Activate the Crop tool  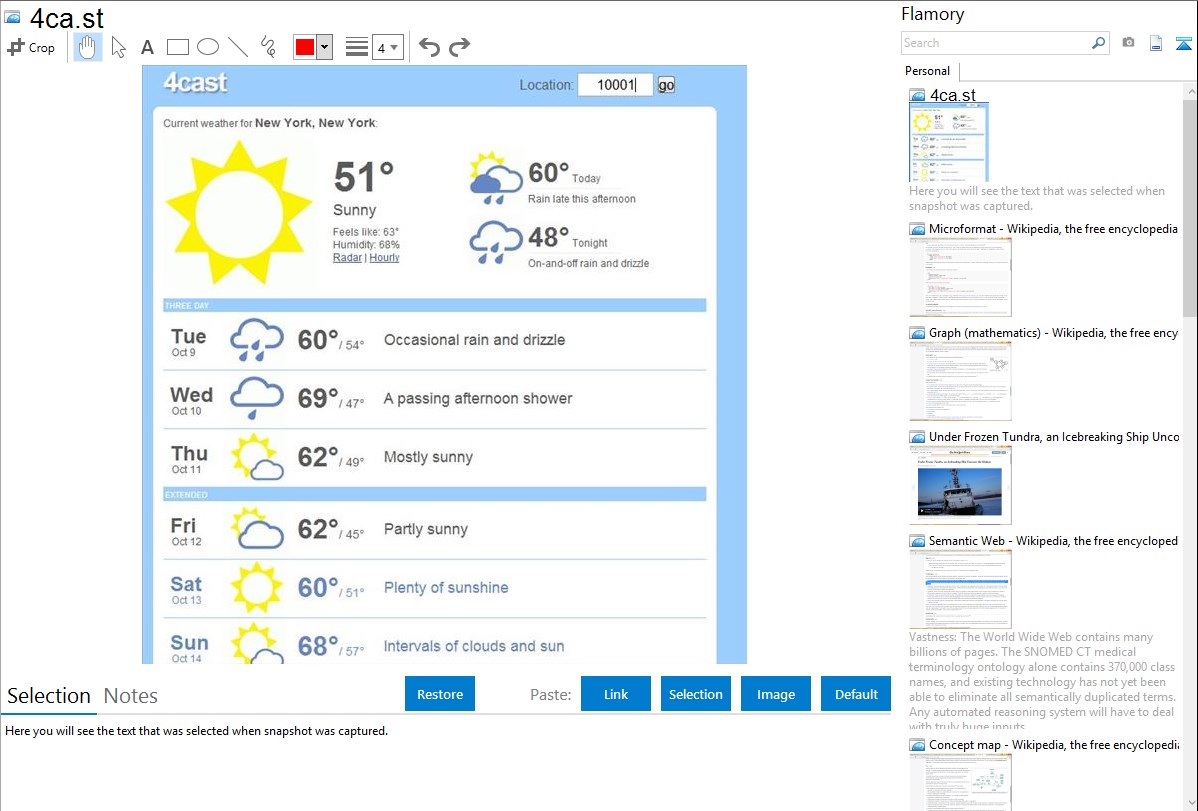click(31, 47)
